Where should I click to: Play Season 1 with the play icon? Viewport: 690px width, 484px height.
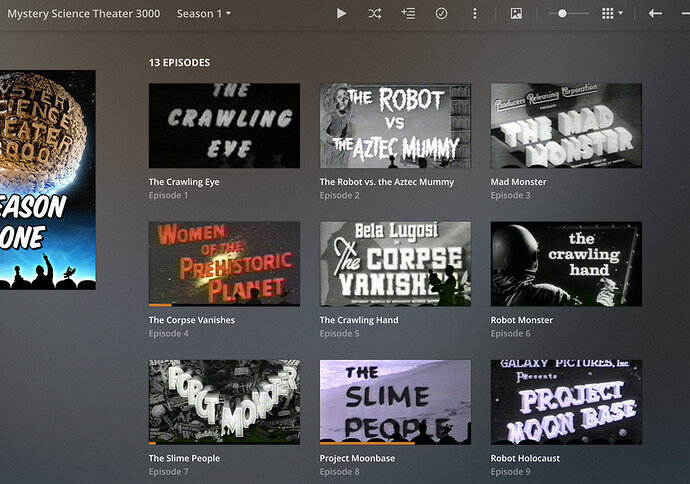pyautogui.click(x=341, y=14)
